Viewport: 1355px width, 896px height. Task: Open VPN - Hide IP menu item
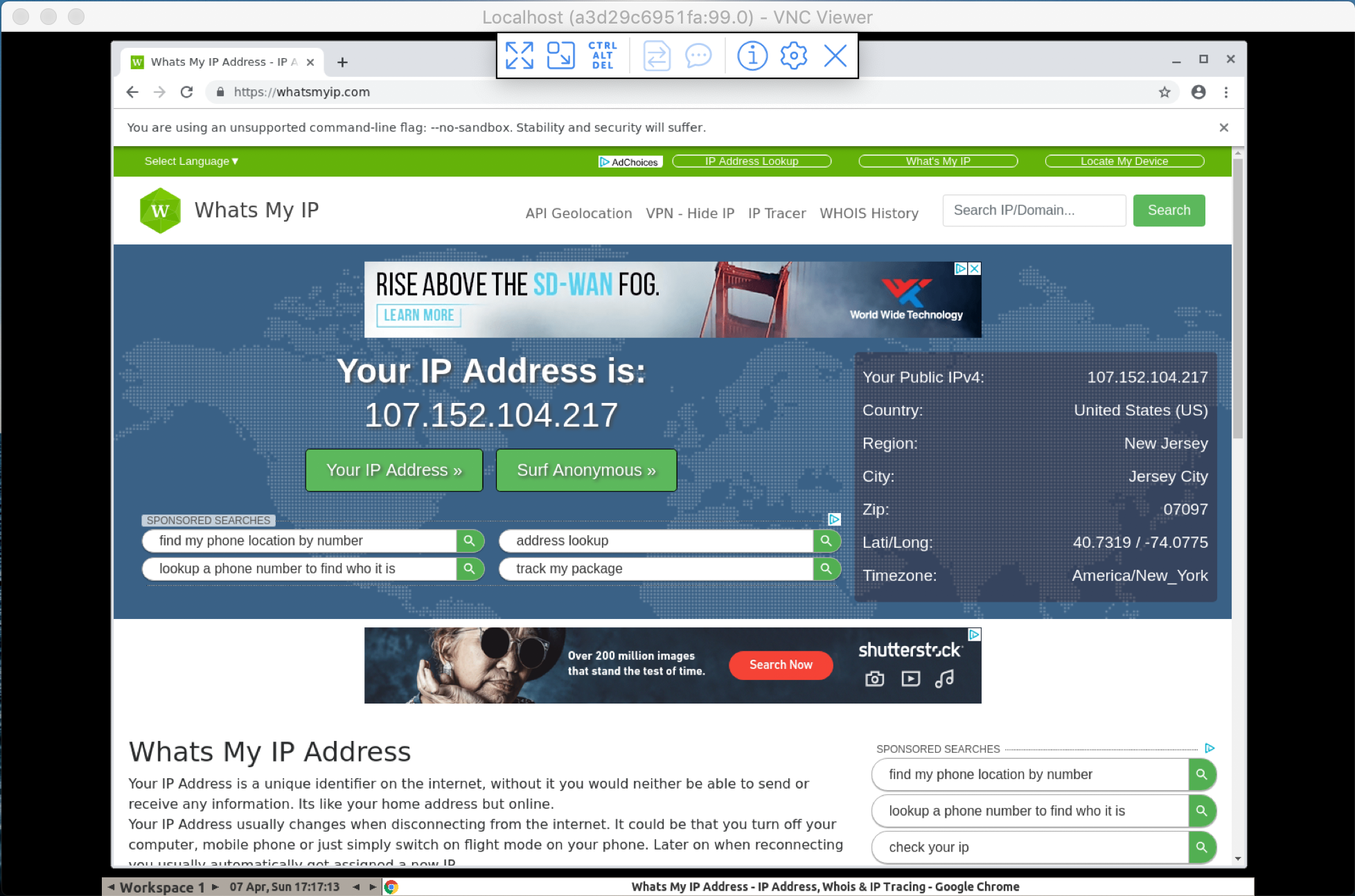[x=690, y=213]
